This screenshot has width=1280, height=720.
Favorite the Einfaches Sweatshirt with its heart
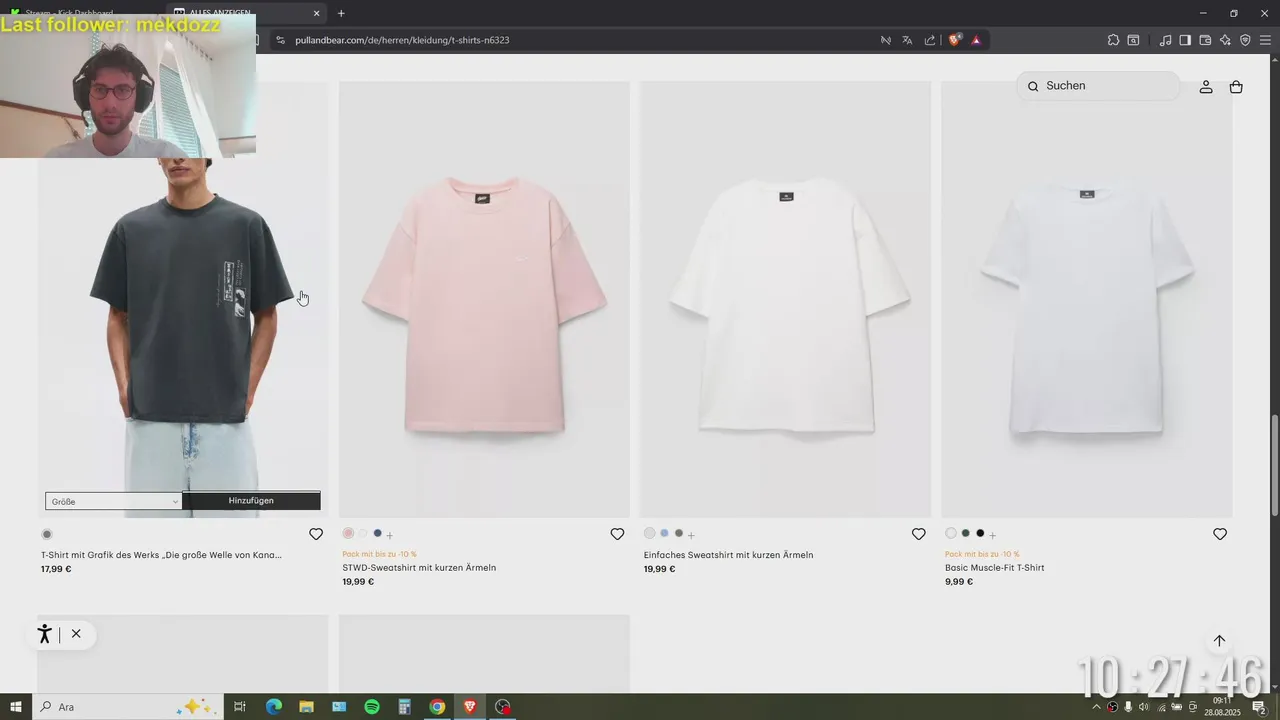coord(918,534)
